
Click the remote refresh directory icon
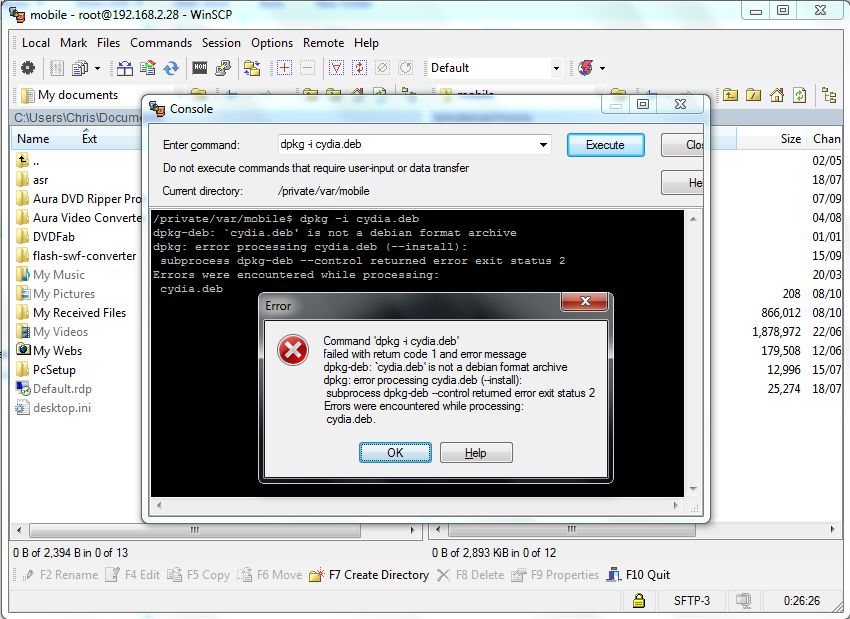[799, 95]
